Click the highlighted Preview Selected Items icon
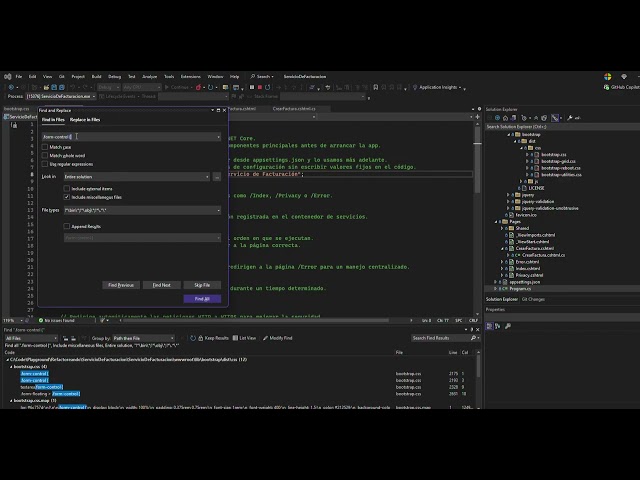Viewport: 640px width, 480px height. (555, 118)
